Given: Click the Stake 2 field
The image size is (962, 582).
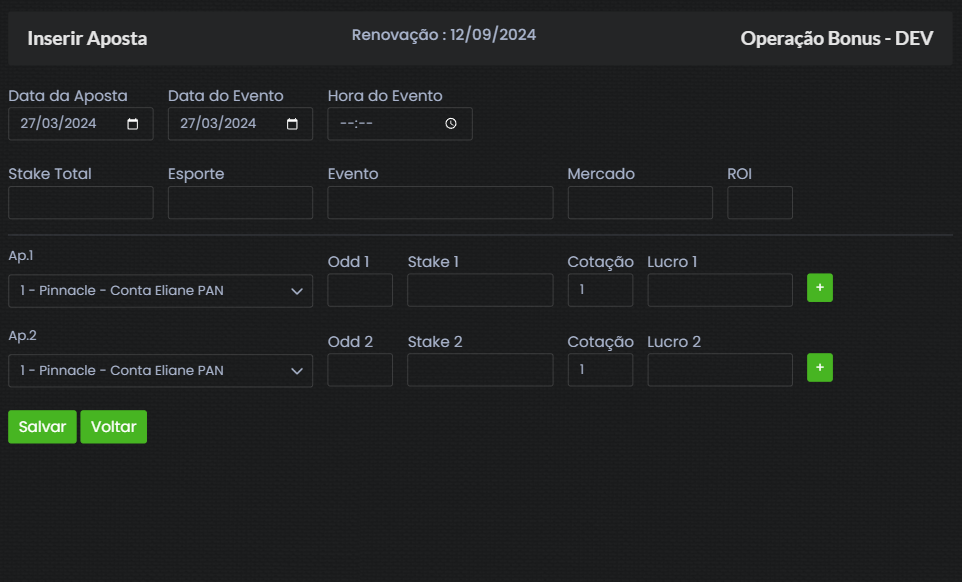Looking at the screenshot, I should pyautogui.click(x=480, y=370).
